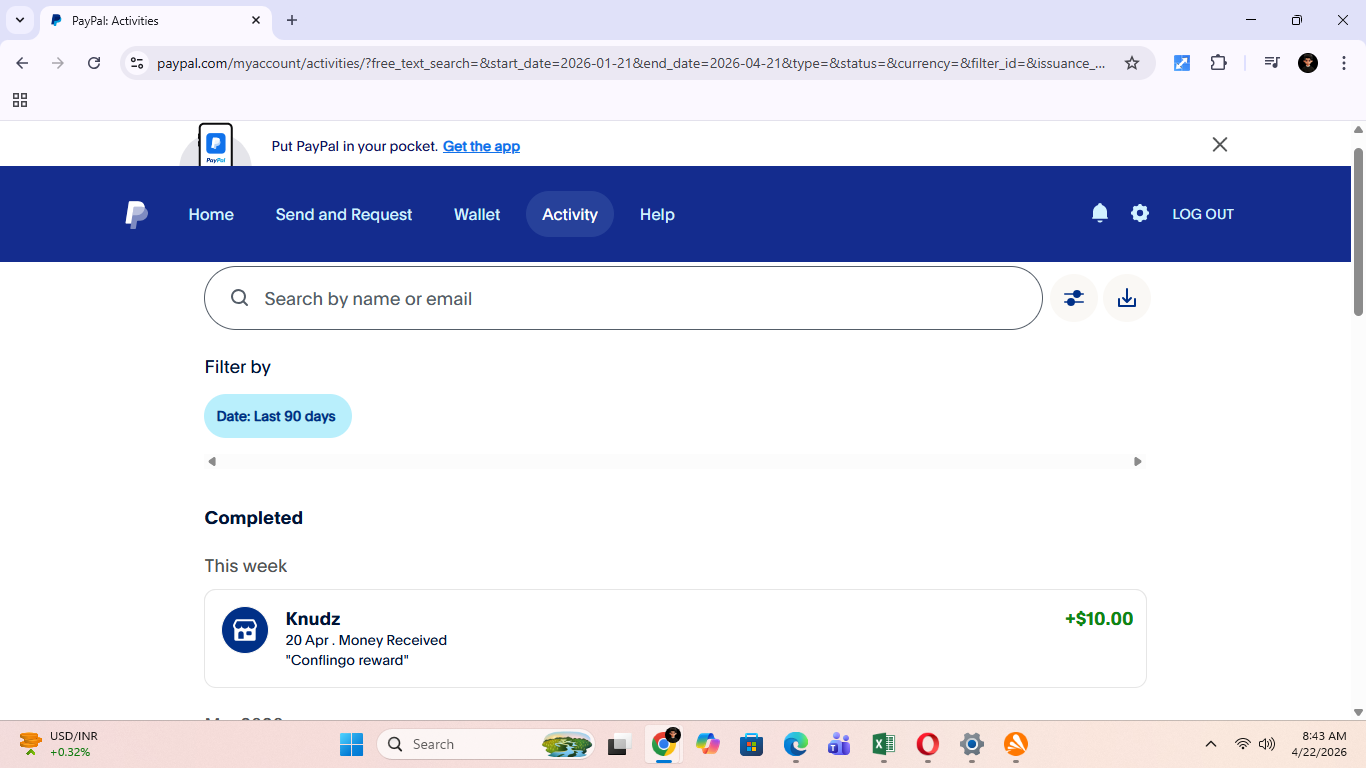Open PayPal notifications bell

click(1099, 213)
